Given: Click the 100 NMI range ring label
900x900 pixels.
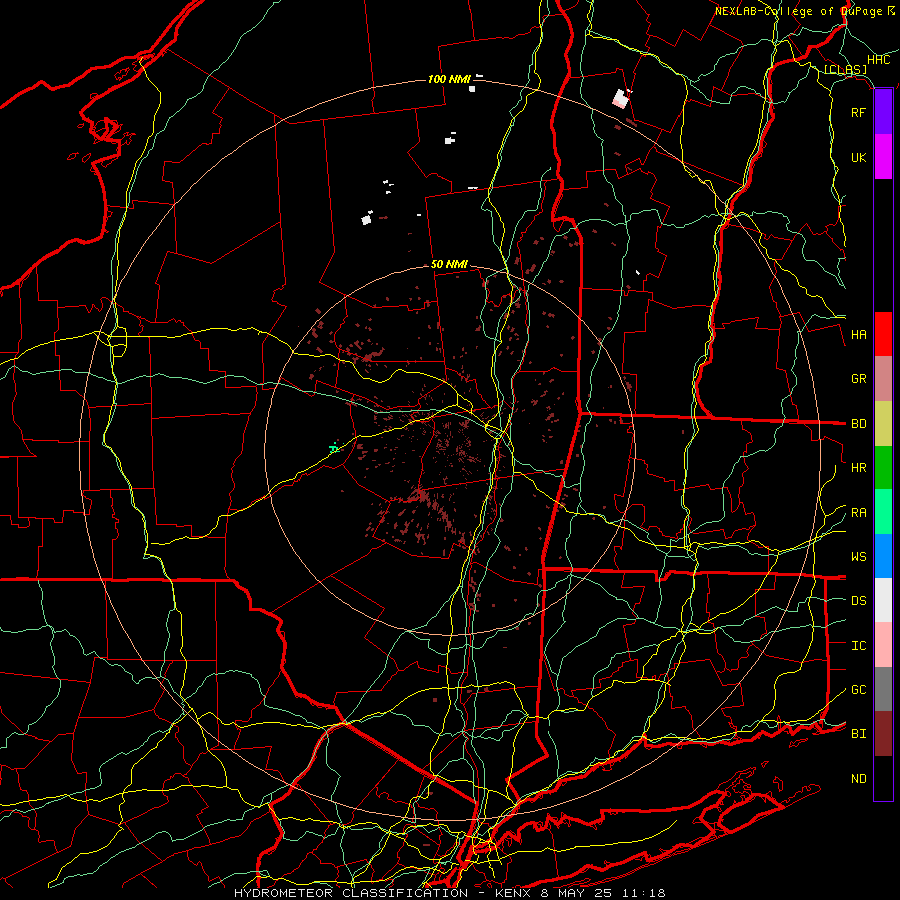Looking at the screenshot, I should 449,79.
